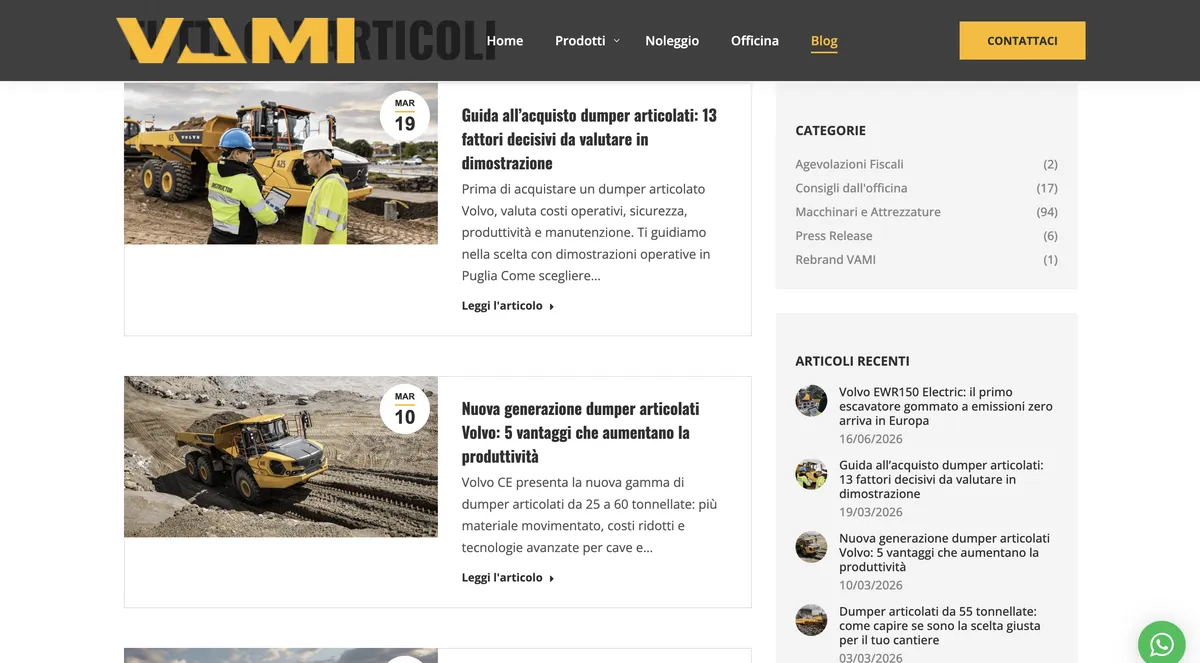Click recent thumbnail beside Guida all'acquisto dumper

click(811, 474)
